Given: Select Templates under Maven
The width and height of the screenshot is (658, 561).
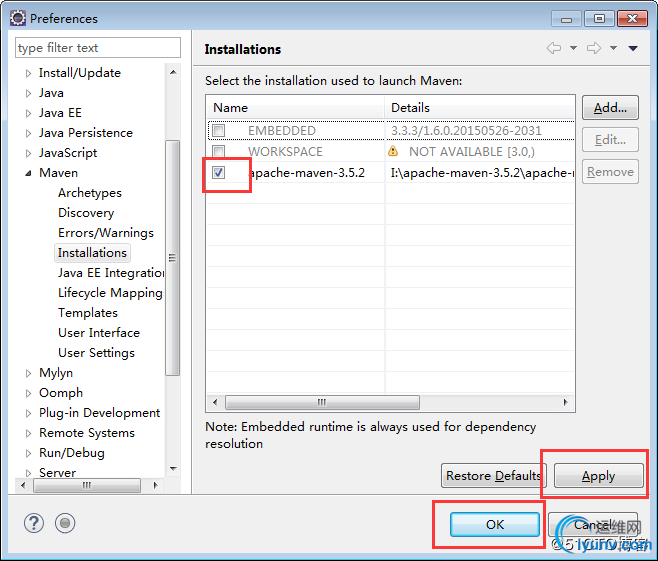Looking at the screenshot, I should [88, 313].
